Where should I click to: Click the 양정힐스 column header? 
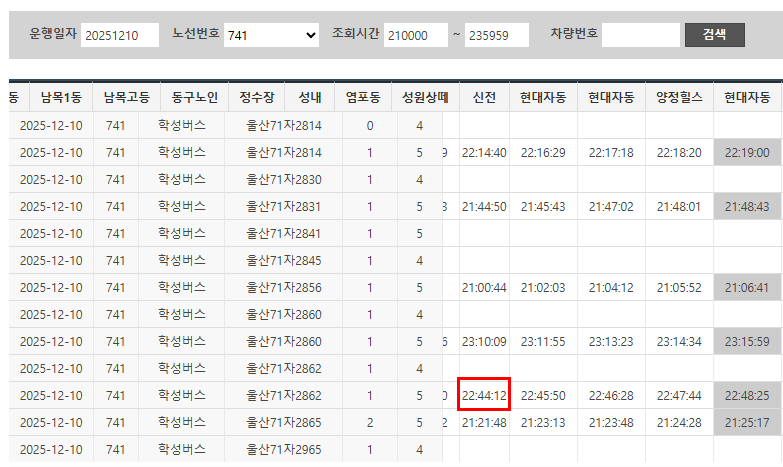(680, 98)
